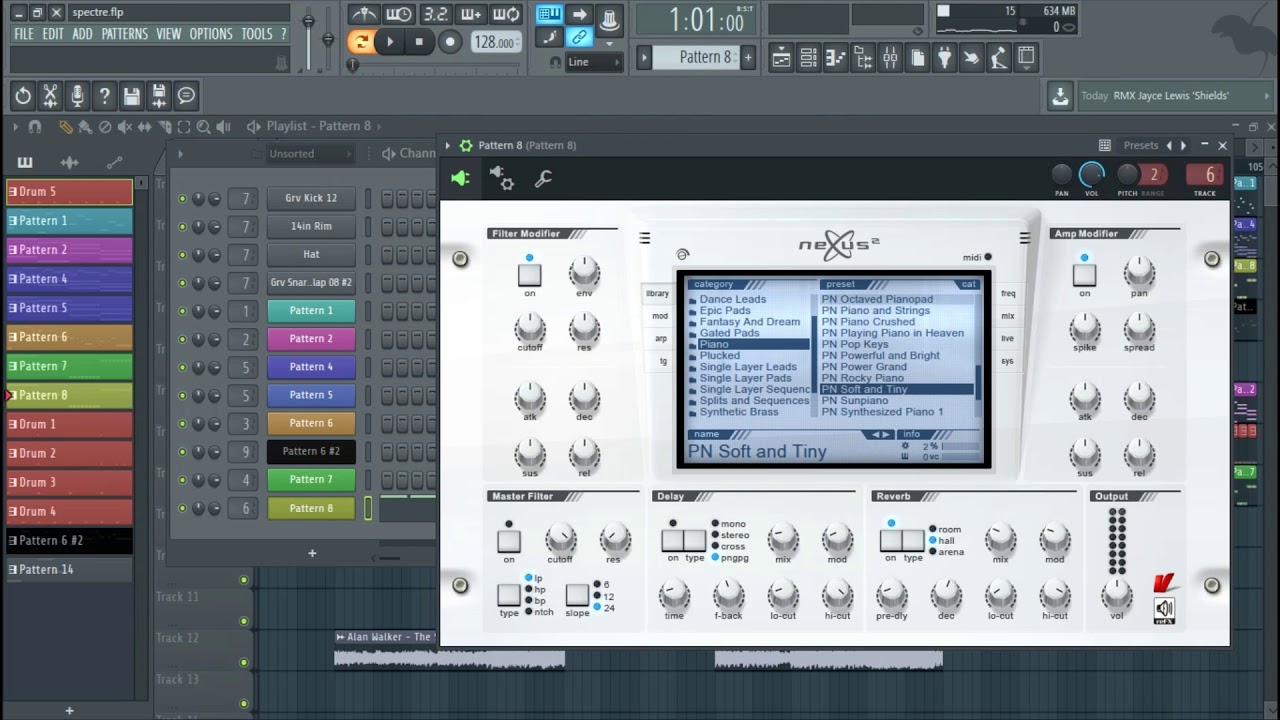Toggle the recording countdown icon
This screenshot has height=720, width=1280.
pyautogui.click(x=435, y=14)
